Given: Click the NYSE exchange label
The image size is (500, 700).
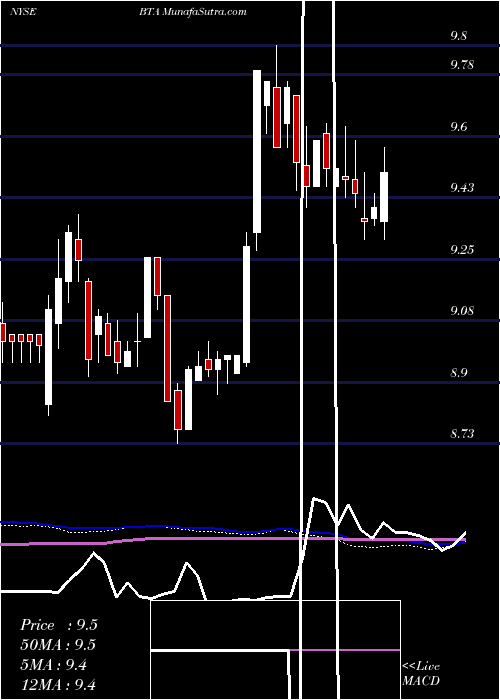Looking at the screenshot, I should pos(23,12).
